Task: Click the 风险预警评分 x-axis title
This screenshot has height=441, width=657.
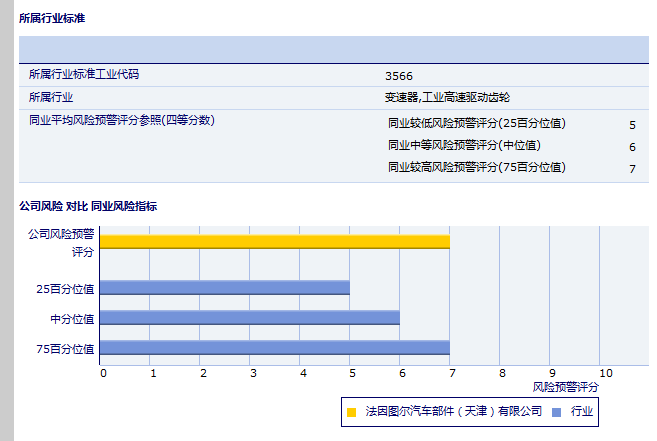Action: coord(565,386)
